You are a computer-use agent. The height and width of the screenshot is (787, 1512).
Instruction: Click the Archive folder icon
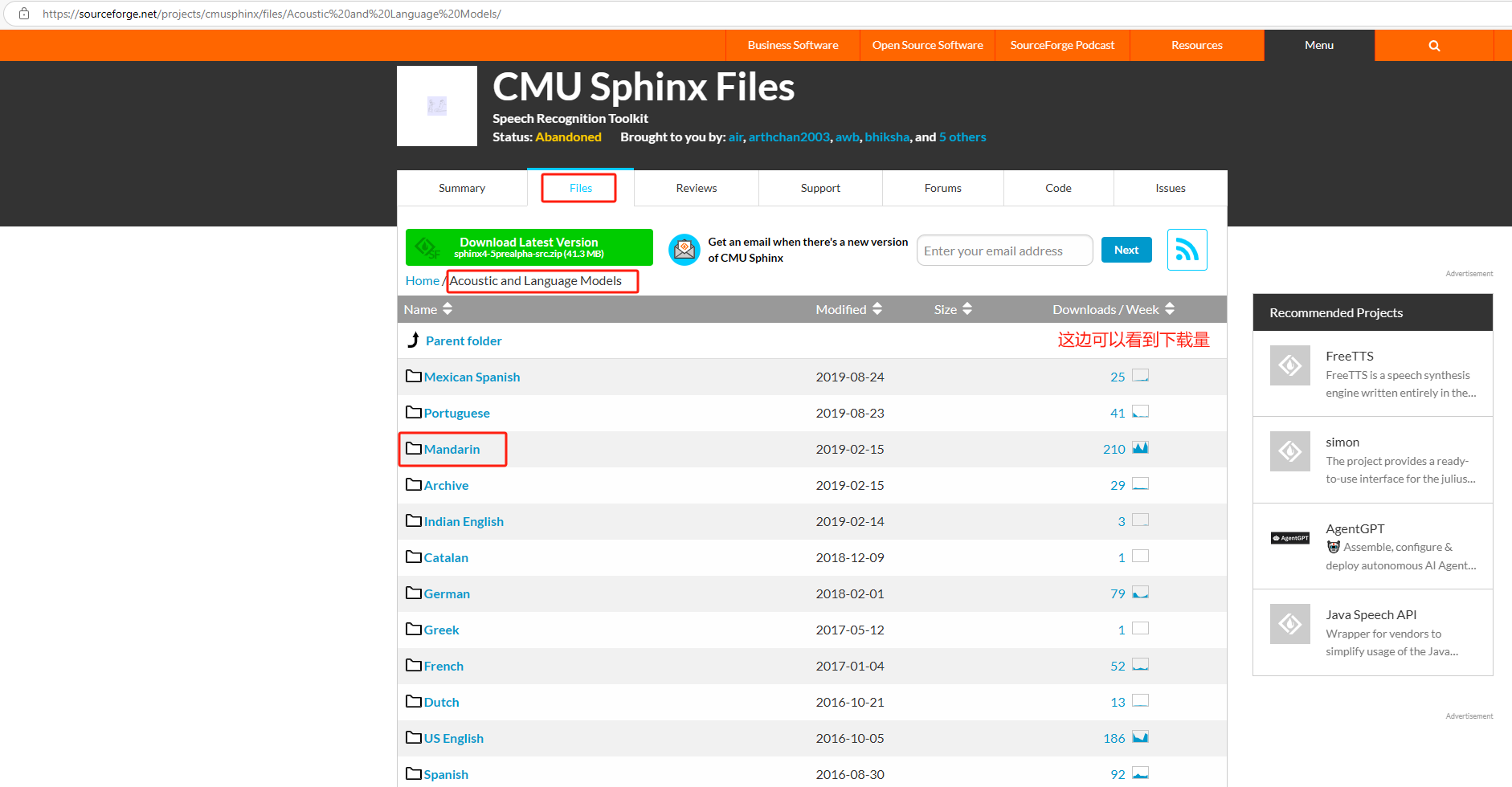point(414,484)
